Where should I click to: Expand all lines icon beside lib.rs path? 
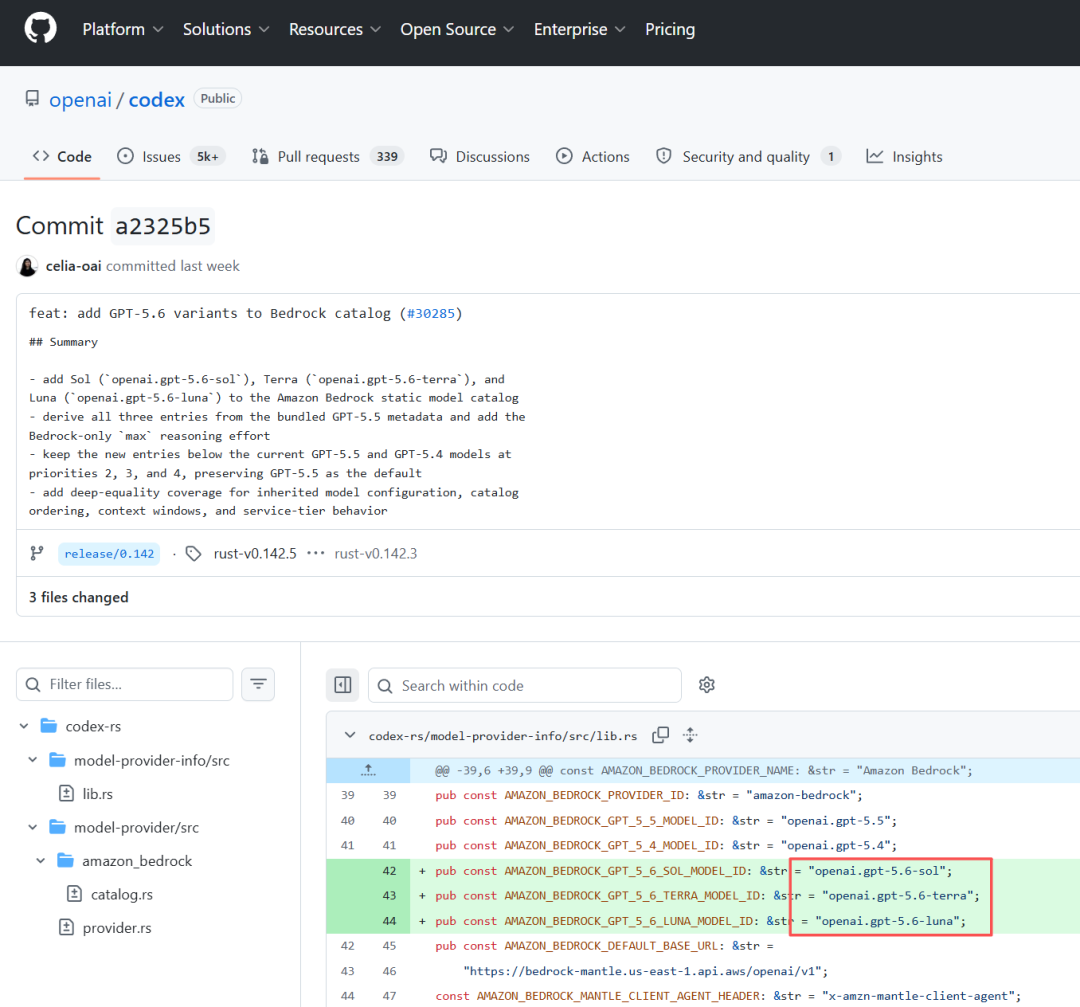(690, 735)
